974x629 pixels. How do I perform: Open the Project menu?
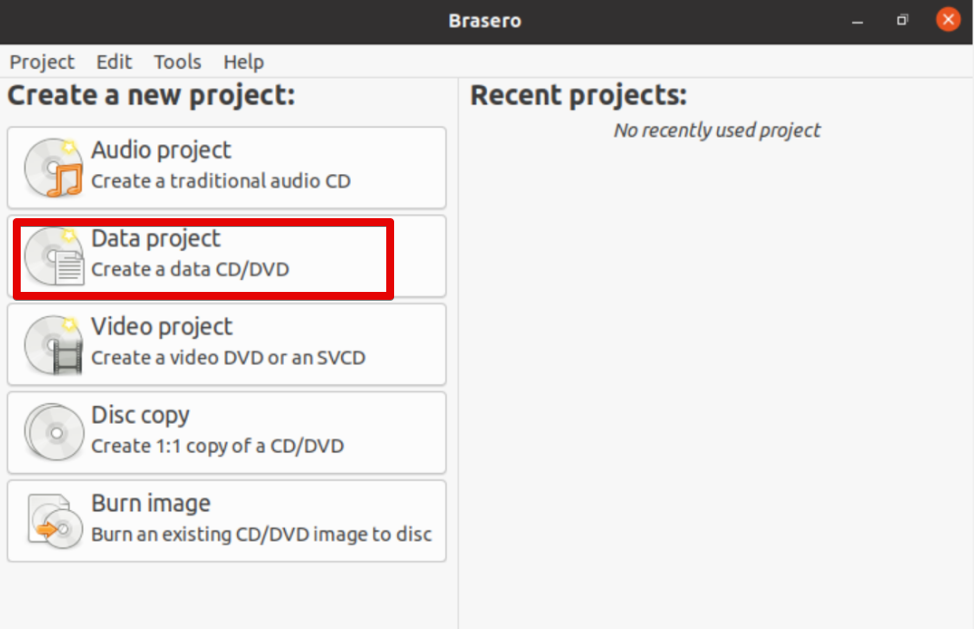(x=42, y=62)
